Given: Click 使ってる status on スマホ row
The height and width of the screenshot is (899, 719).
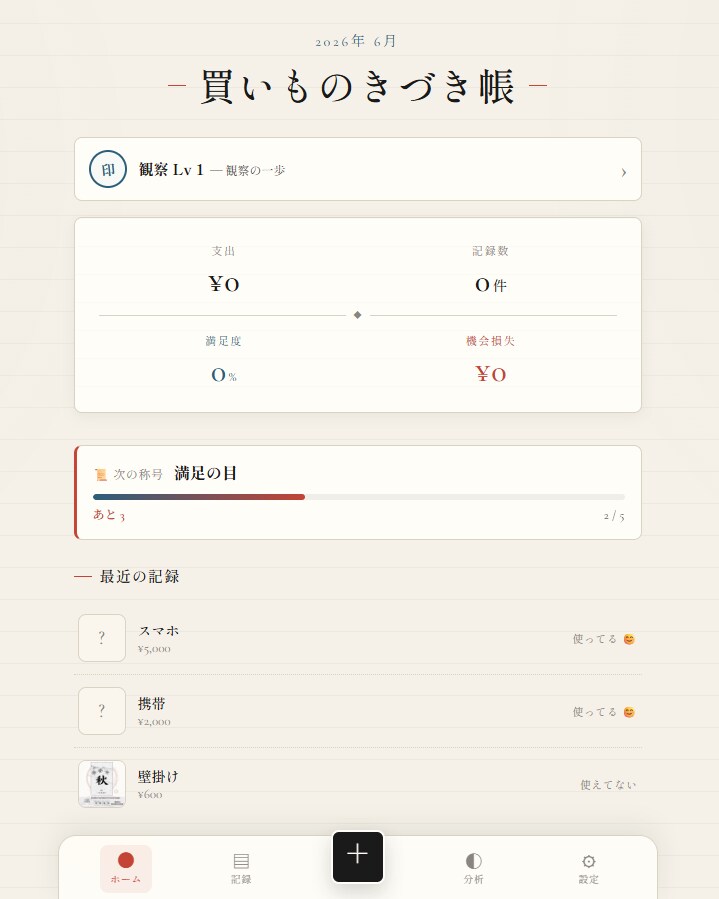Looking at the screenshot, I should pos(595,639).
